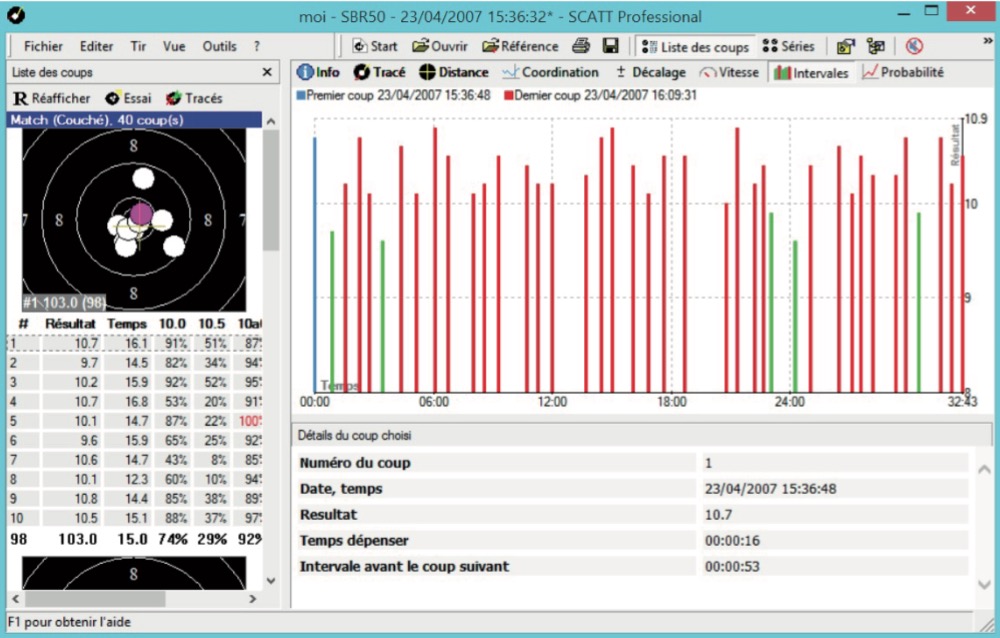This screenshot has height=638, width=1000.
Task: Select shot row 7 with result 10.6
Action: click(x=135, y=459)
